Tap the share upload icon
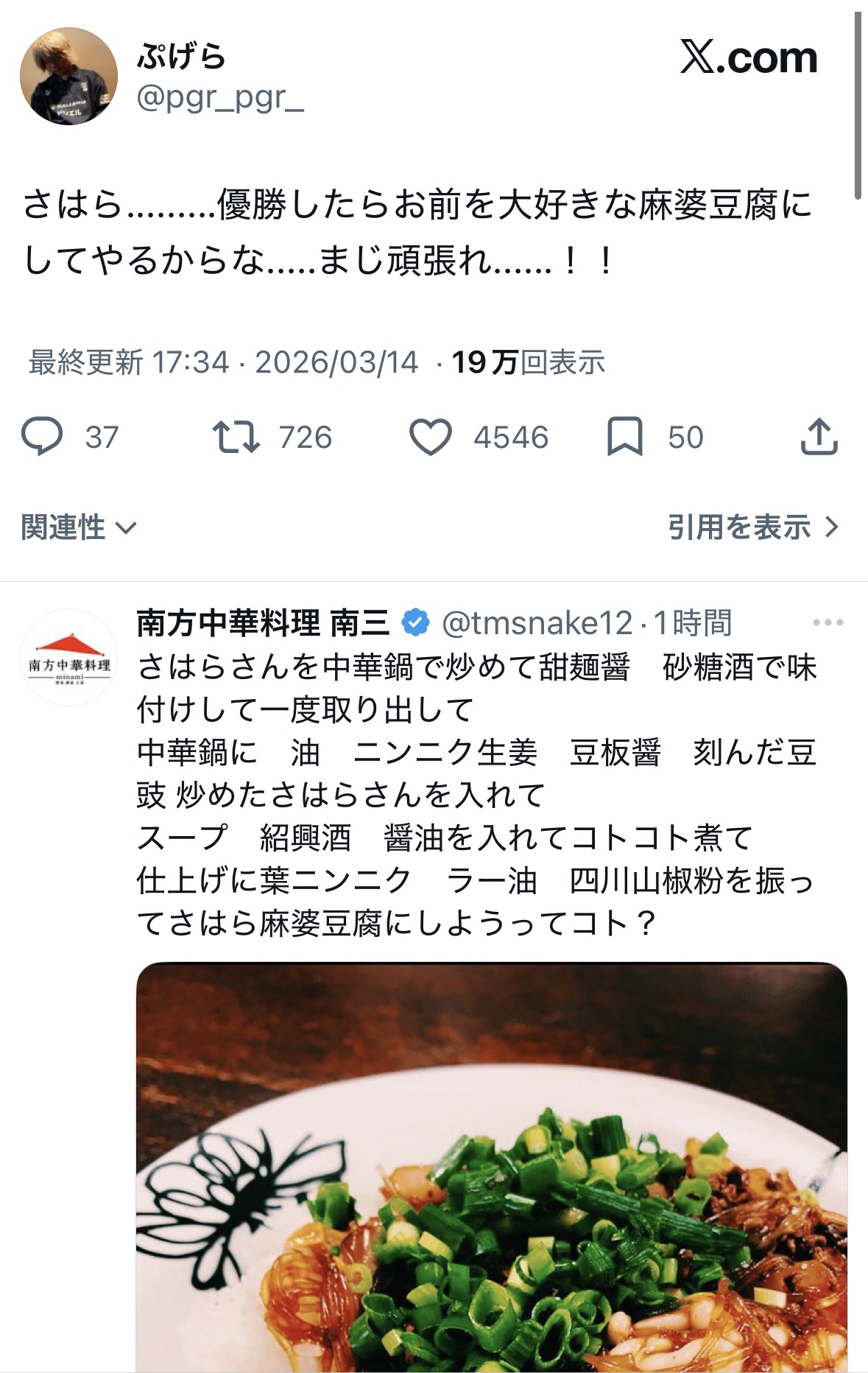The height and width of the screenshot is (1373, 868). point(819,436)
